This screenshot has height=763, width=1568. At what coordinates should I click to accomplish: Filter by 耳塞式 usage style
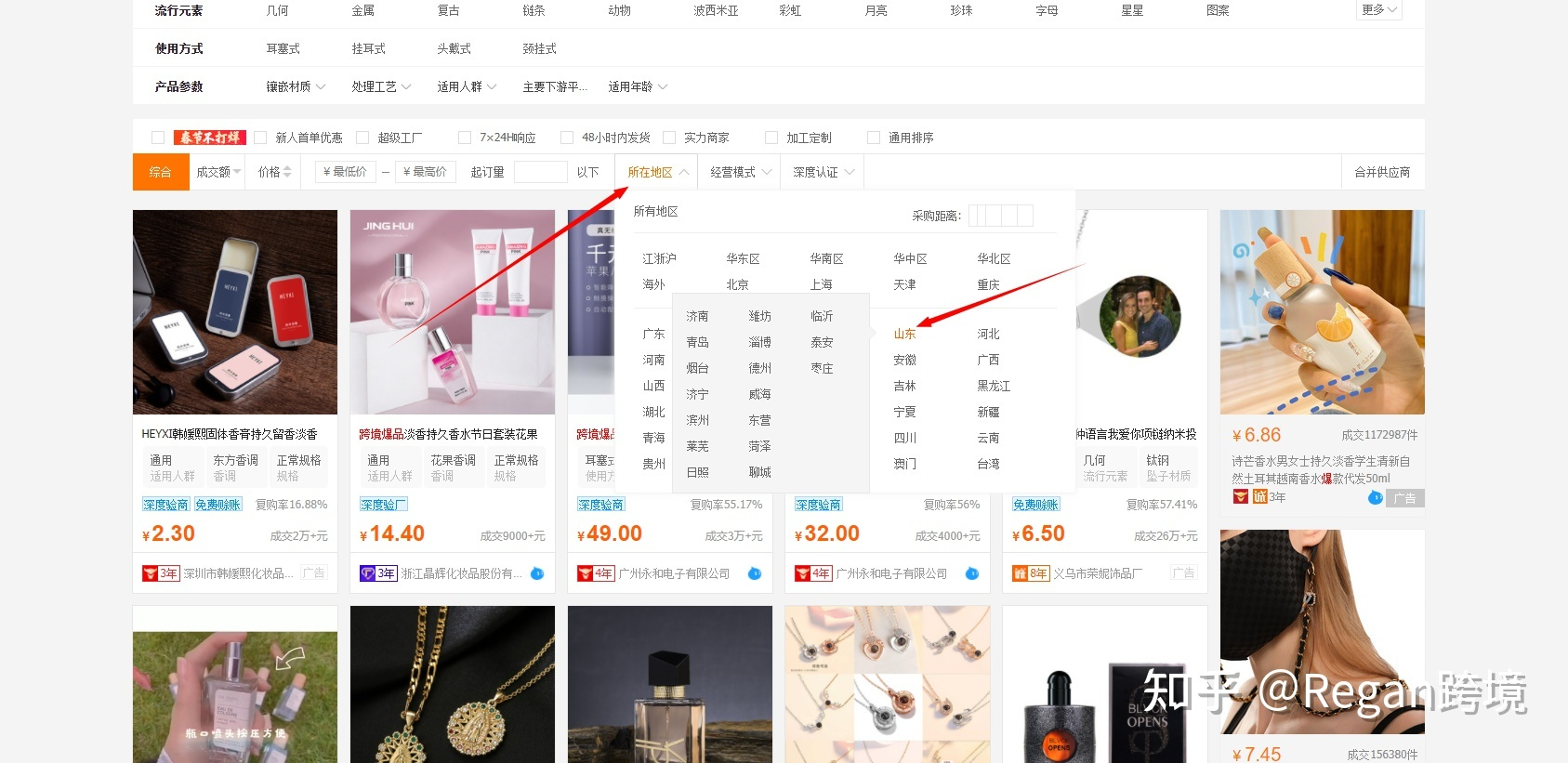[283, 48]
